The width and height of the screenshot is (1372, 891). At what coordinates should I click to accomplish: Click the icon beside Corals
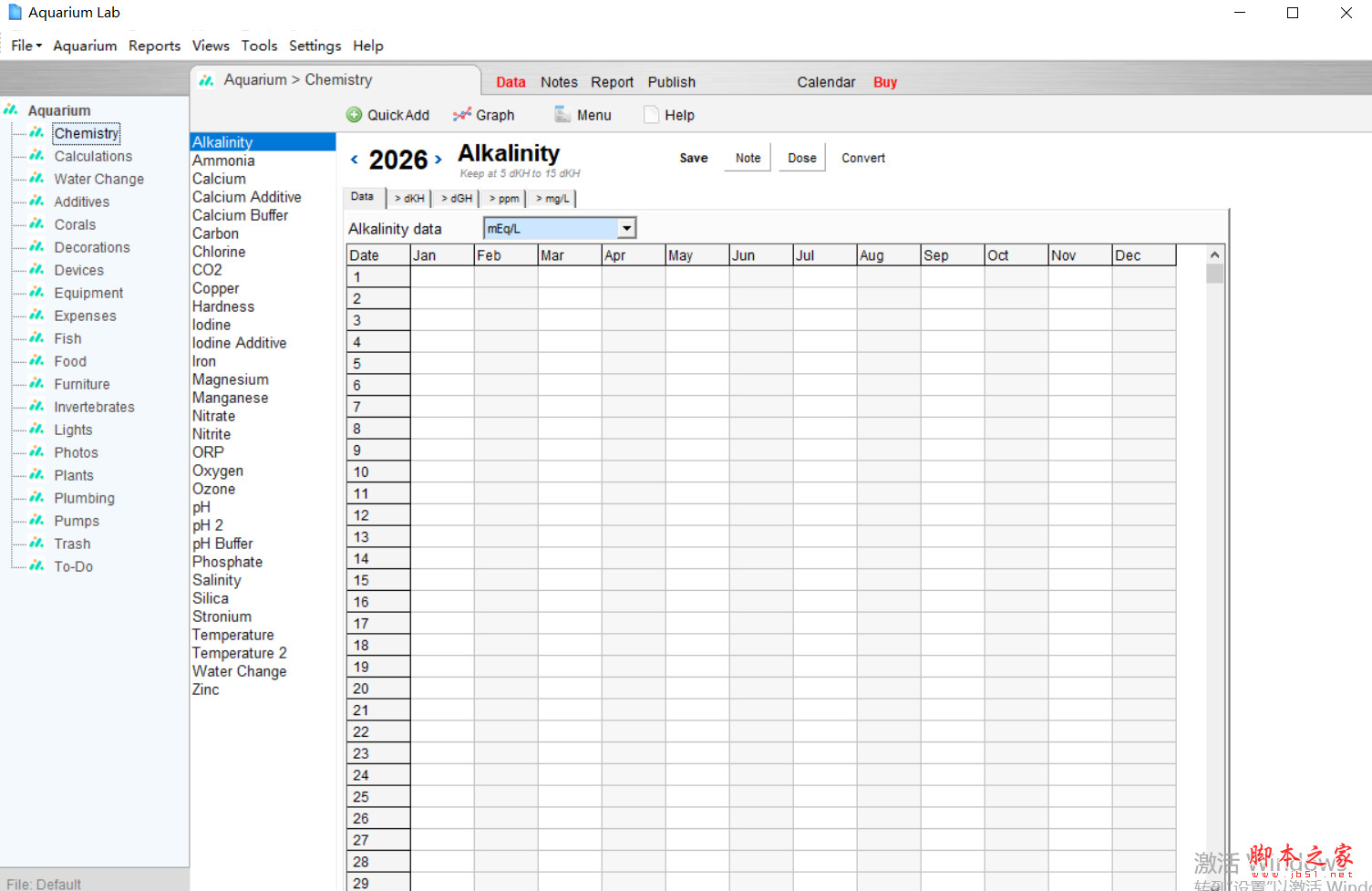[x=36, y=224]
